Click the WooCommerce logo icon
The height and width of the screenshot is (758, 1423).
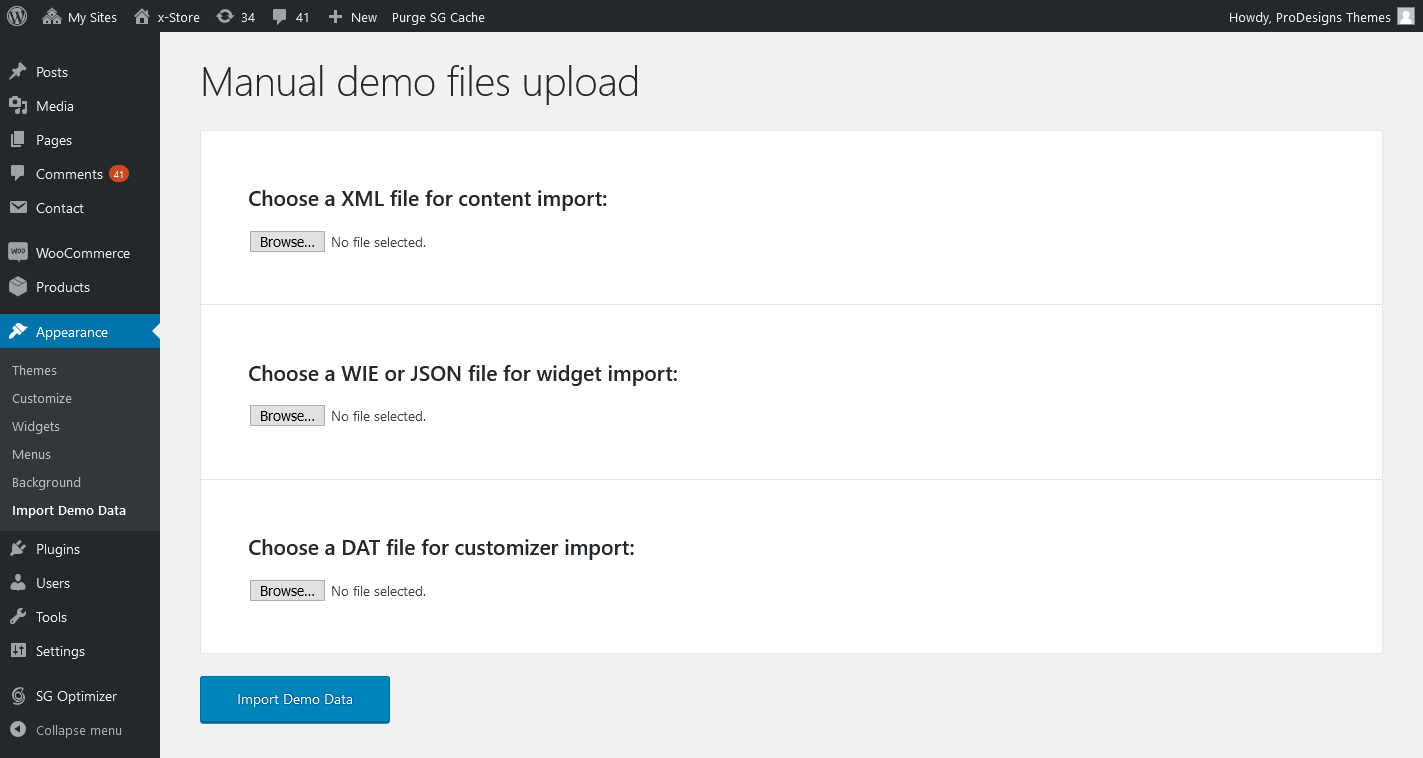click(x=18, y=253)
